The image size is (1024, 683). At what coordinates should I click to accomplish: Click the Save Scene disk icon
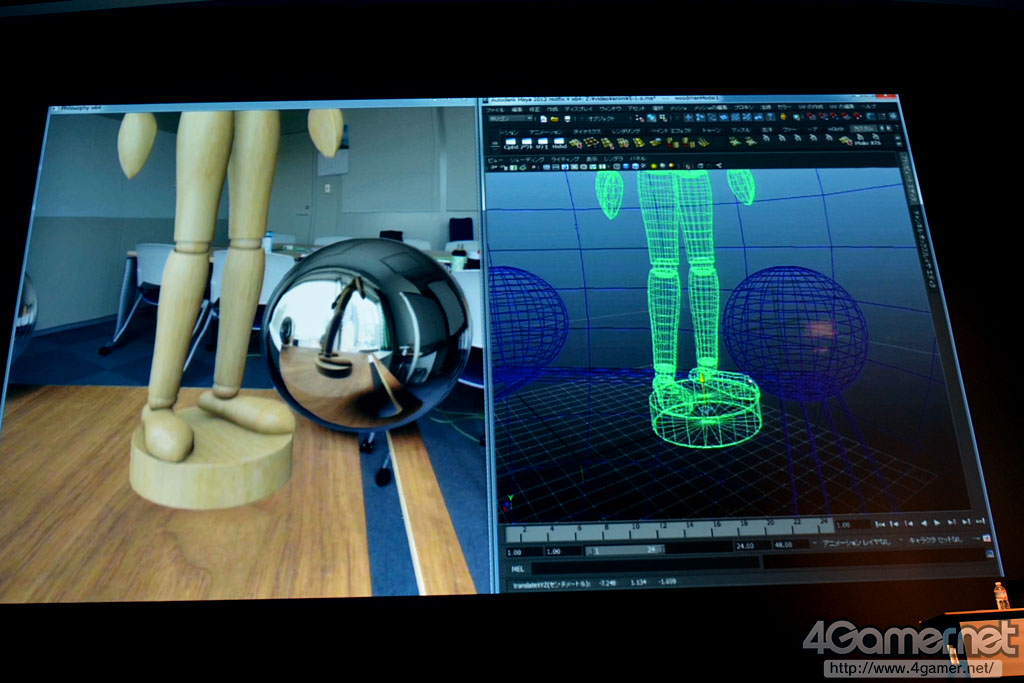coord(567,119)
